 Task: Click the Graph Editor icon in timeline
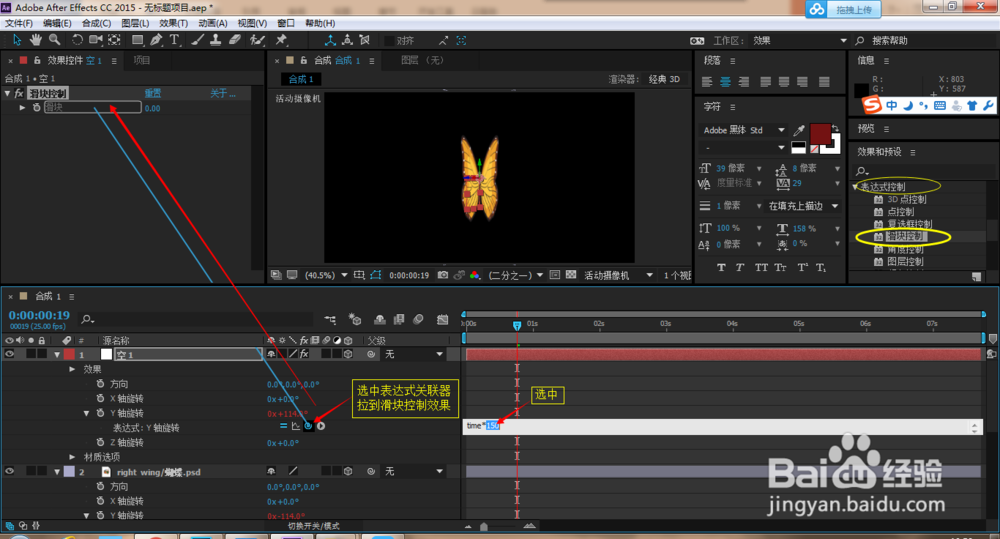coord(442,320)
